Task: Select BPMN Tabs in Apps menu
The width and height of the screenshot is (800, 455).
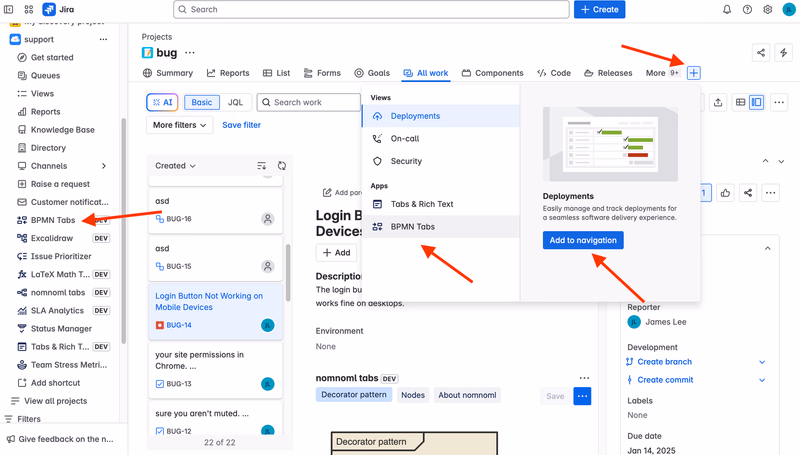Action: (441, 226)
